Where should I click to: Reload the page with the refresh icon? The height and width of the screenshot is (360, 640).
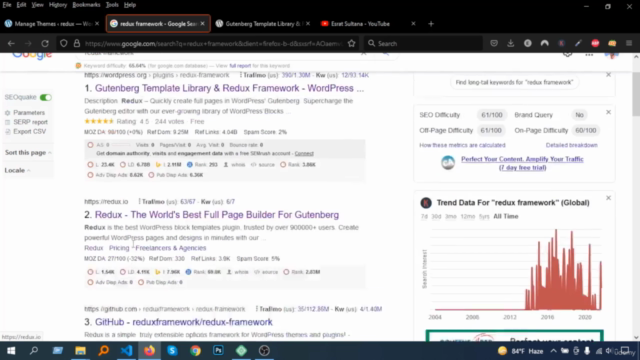(45, 43)
